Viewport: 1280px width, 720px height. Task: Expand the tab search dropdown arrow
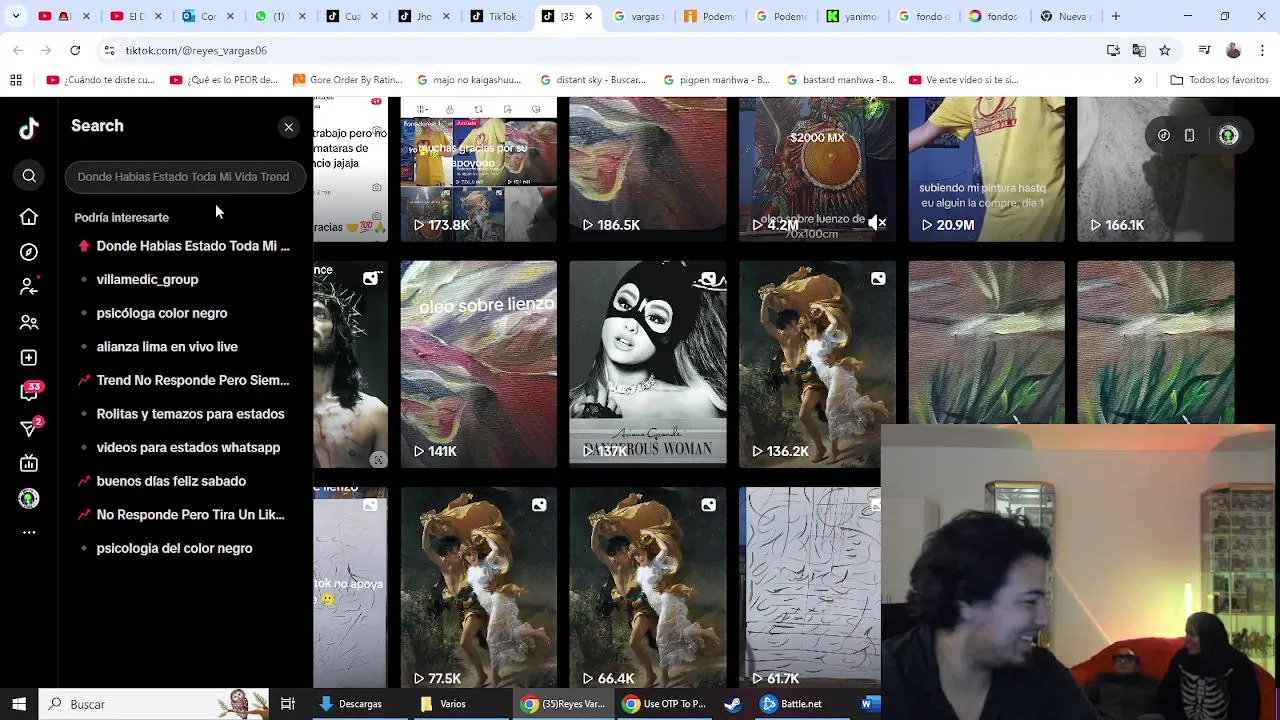[x=15, y=16]
